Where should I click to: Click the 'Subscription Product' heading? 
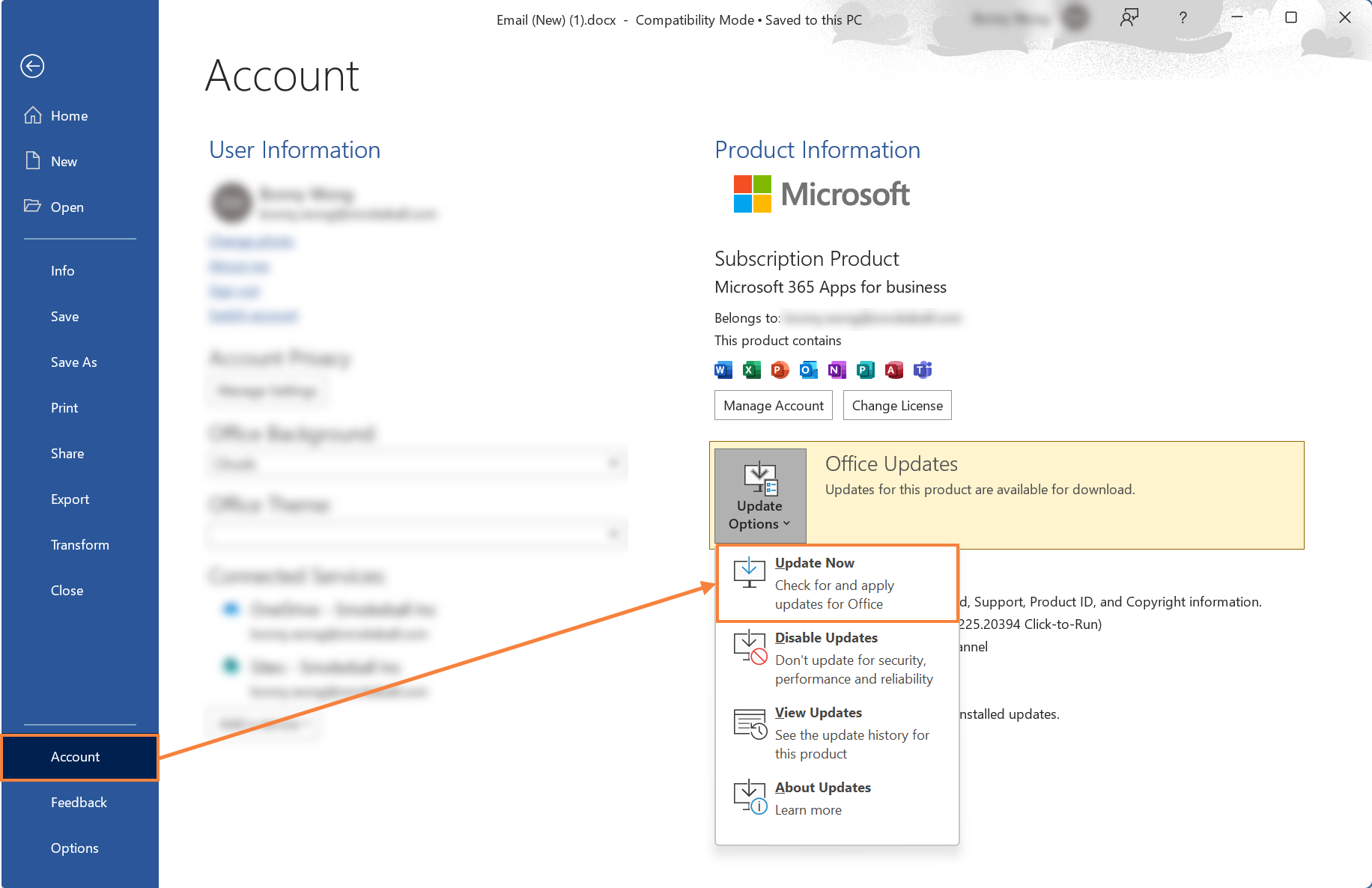click(807, 259)
